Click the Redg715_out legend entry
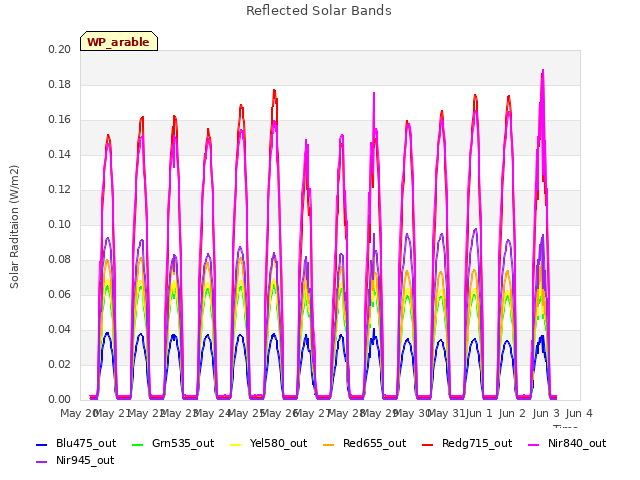640x480 pixels. [467, 443]
